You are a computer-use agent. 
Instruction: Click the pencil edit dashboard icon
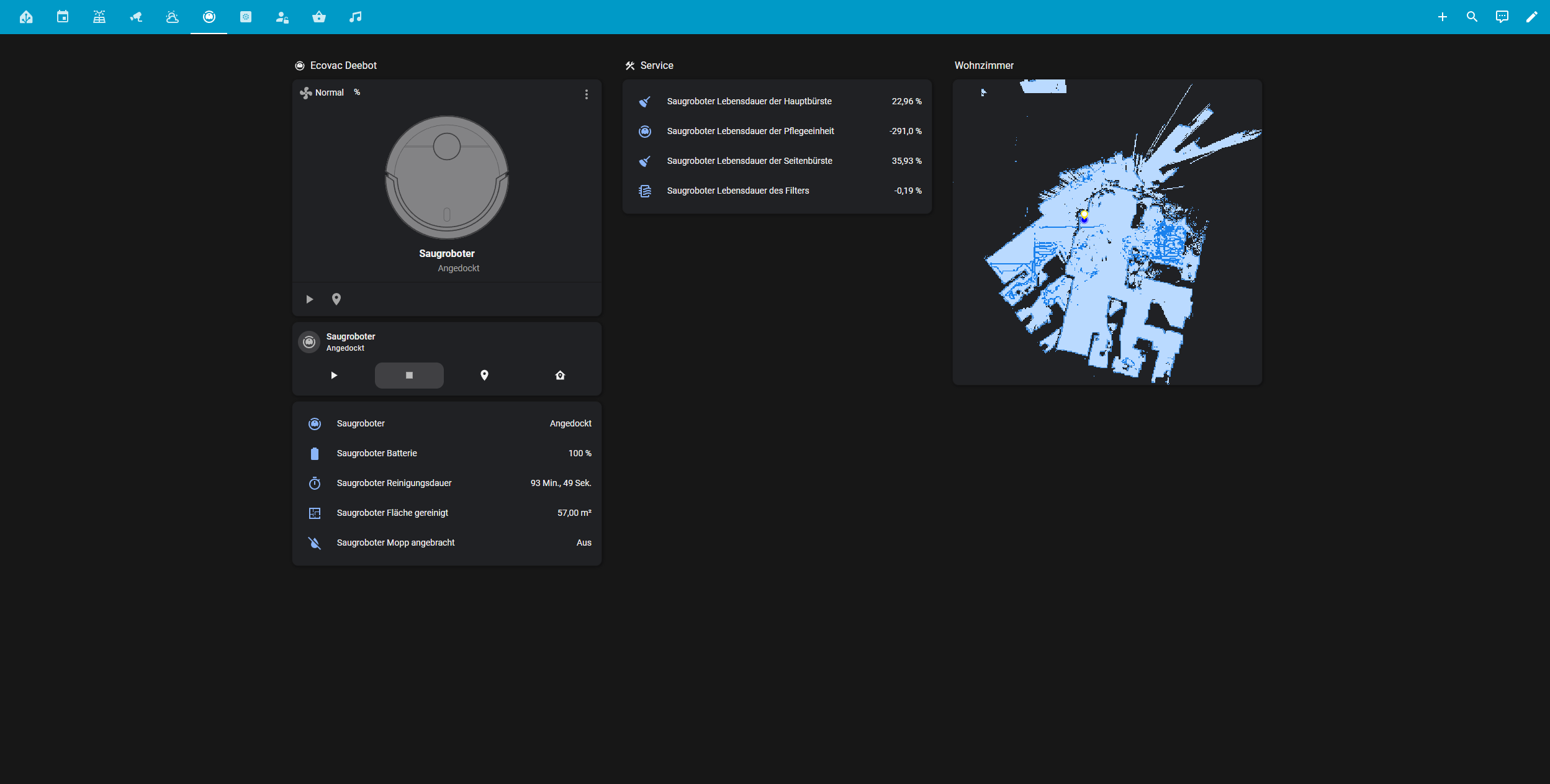click(x=1531, y=17)
